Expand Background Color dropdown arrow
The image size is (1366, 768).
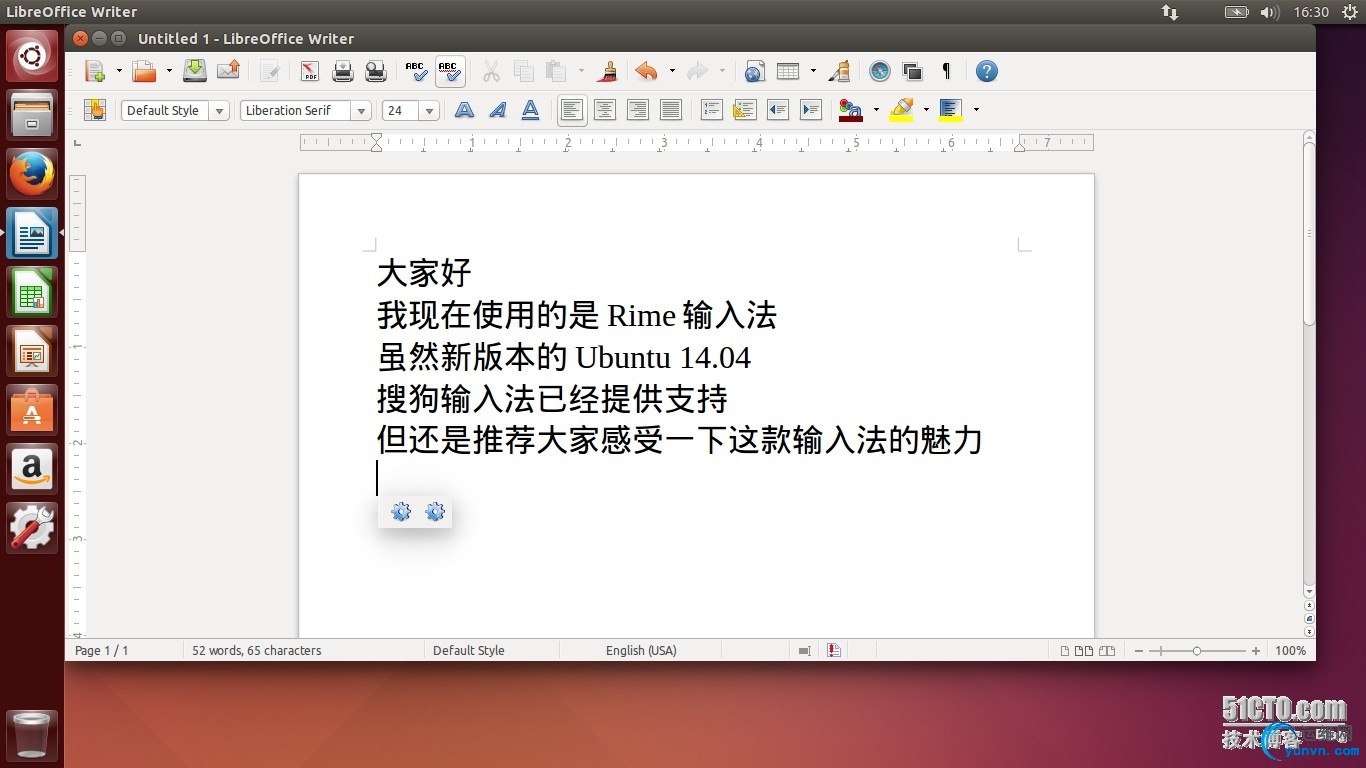pyautogui.click(x=976, y=110)
